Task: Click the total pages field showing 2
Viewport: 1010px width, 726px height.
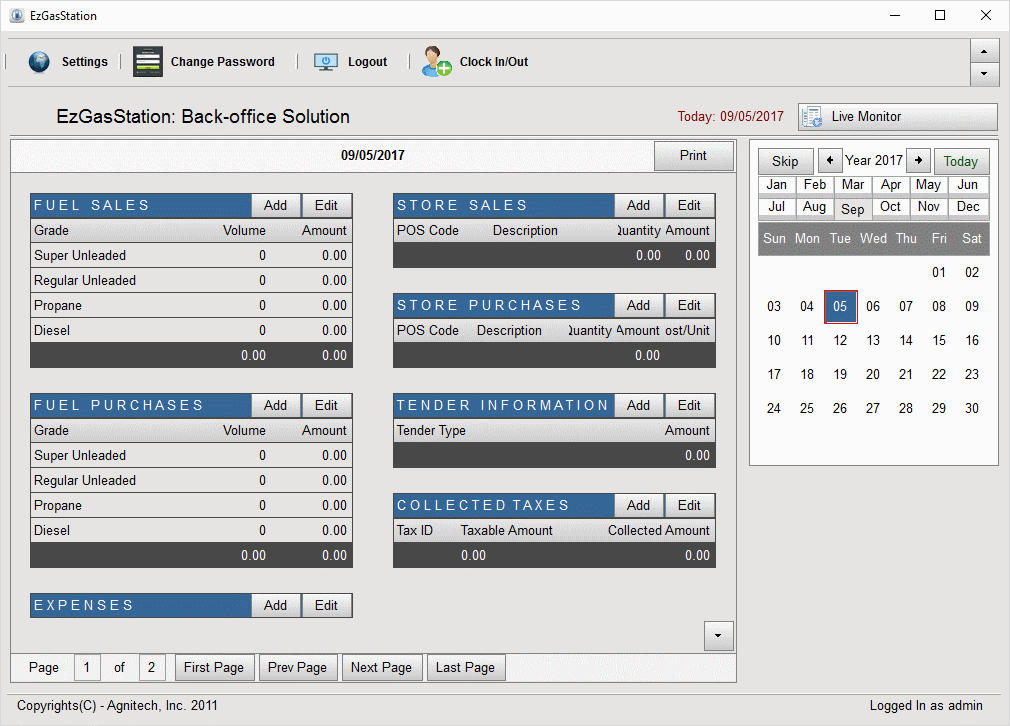Action: [x=152, y=668]
